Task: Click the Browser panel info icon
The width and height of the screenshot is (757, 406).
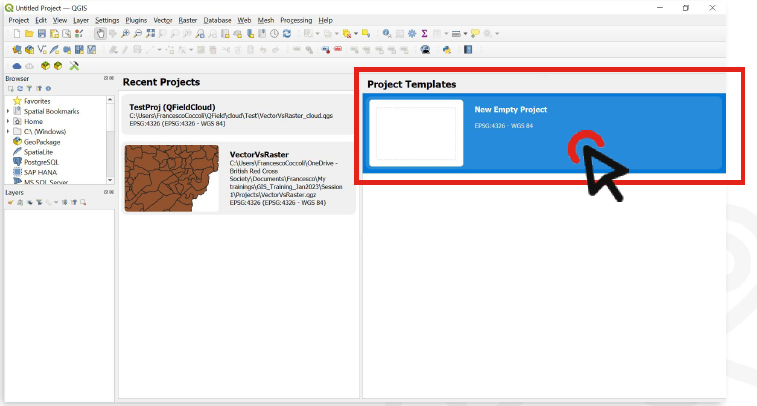Action: (48, 89)
